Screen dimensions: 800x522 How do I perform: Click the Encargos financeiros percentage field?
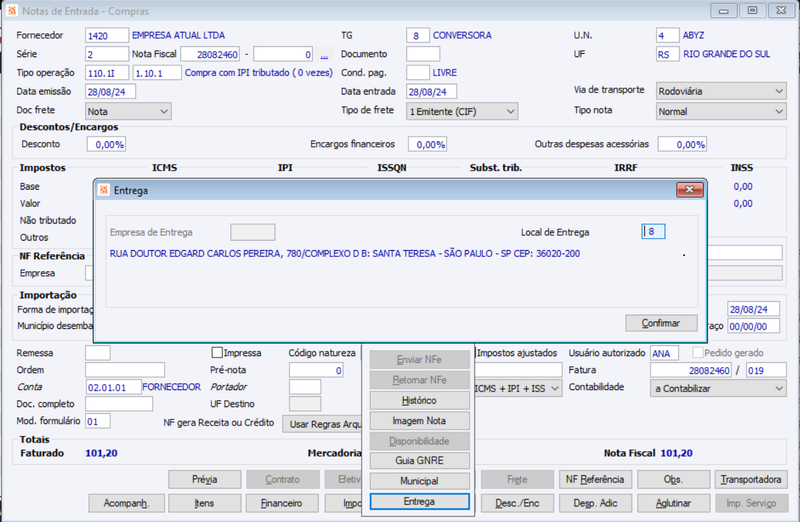(428, 144)
